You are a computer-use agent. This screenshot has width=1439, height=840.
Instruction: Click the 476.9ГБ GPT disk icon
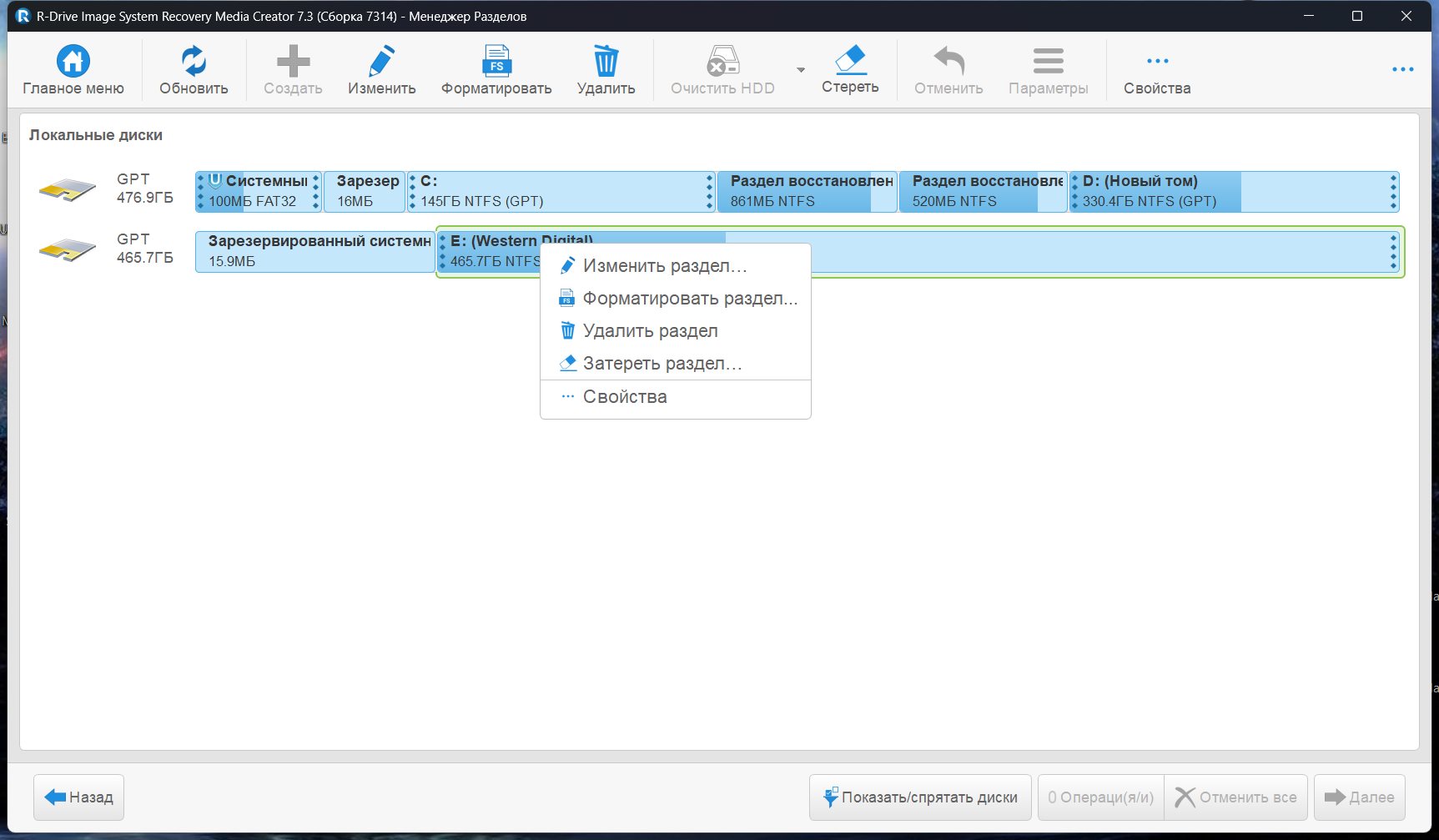[67, 190]
